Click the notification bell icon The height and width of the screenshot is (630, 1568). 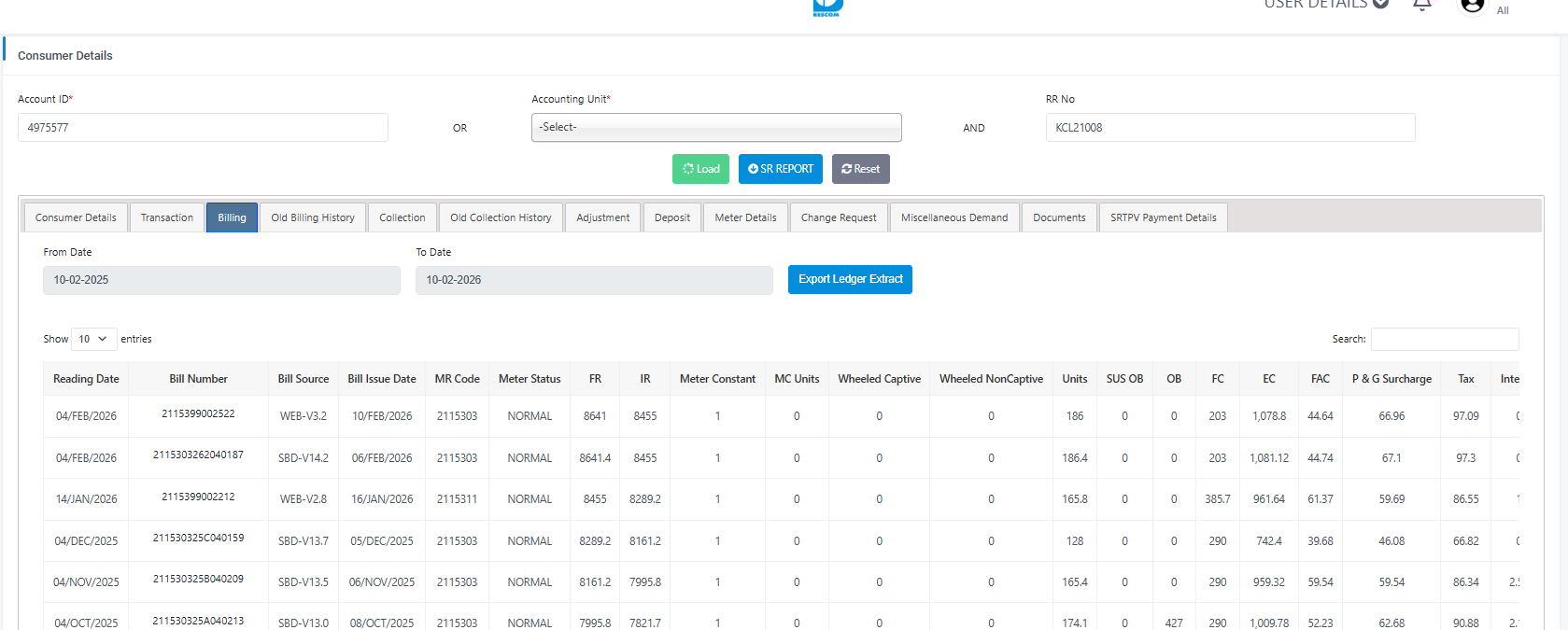click(1422, 5)
